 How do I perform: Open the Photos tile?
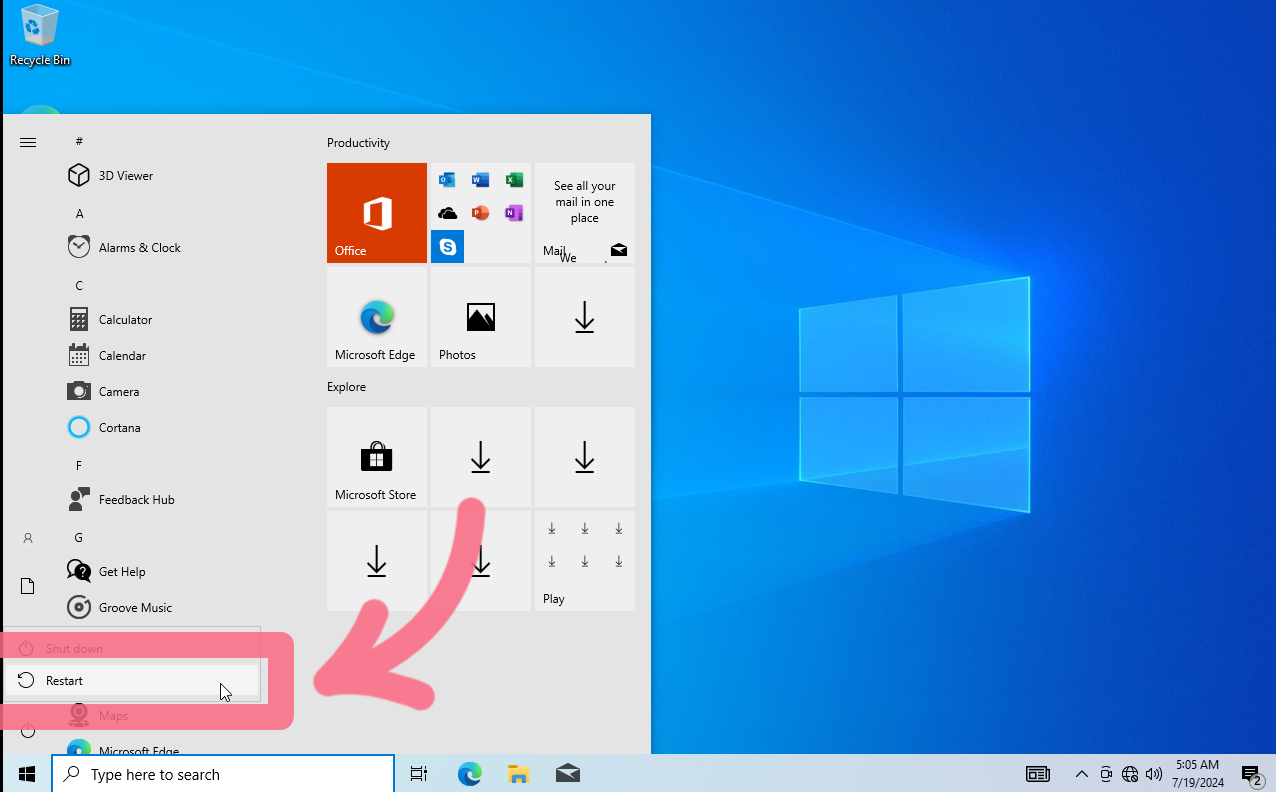click(480, 317)
